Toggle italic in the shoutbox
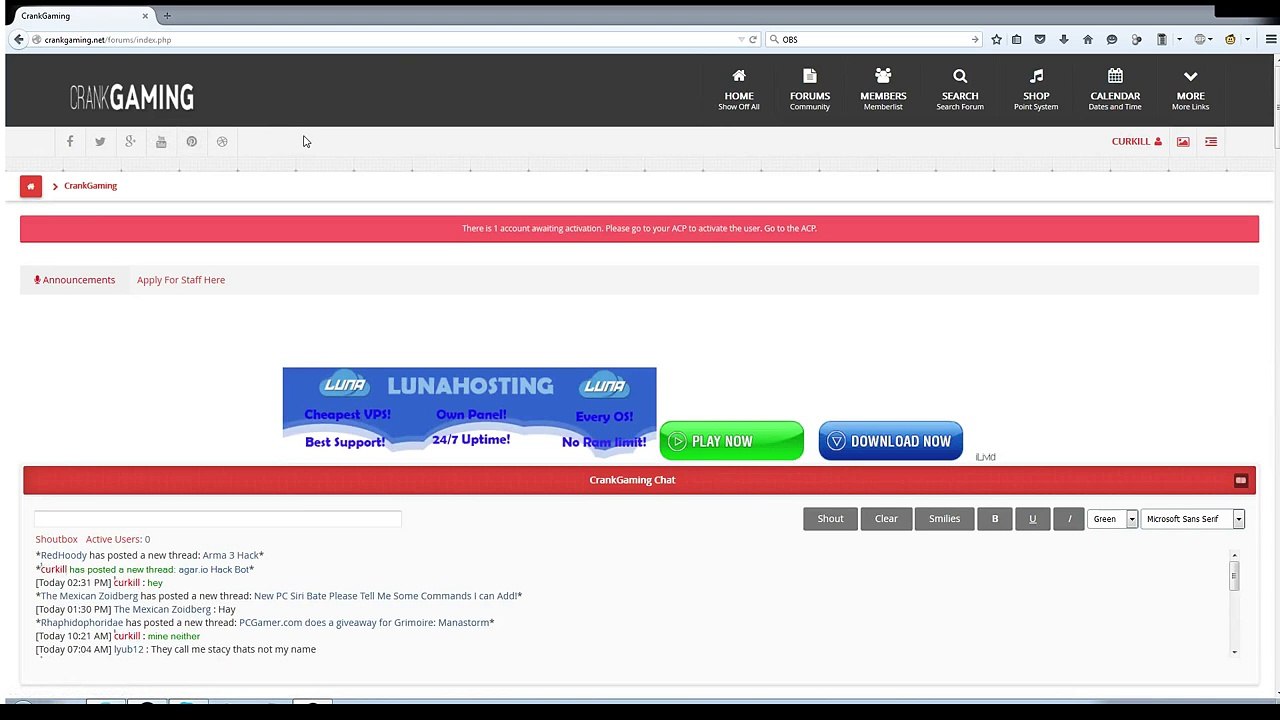Image resolution: width=1280 pixels, height=720 pixels. pos(1069,519)
